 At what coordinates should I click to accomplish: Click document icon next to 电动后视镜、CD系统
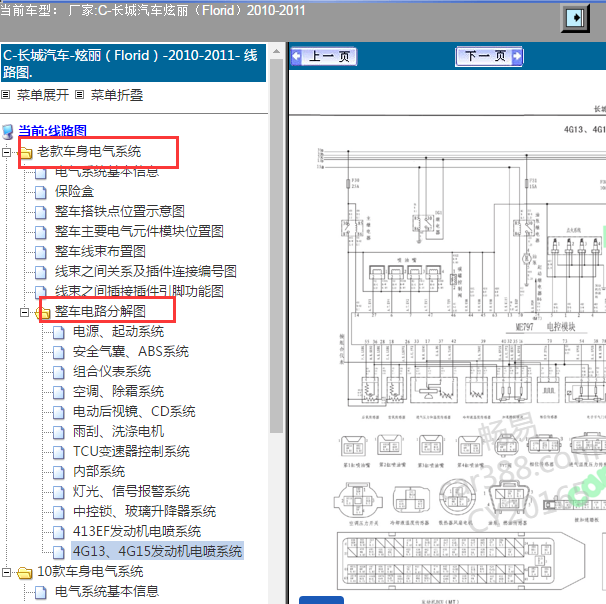pos(59,412)
